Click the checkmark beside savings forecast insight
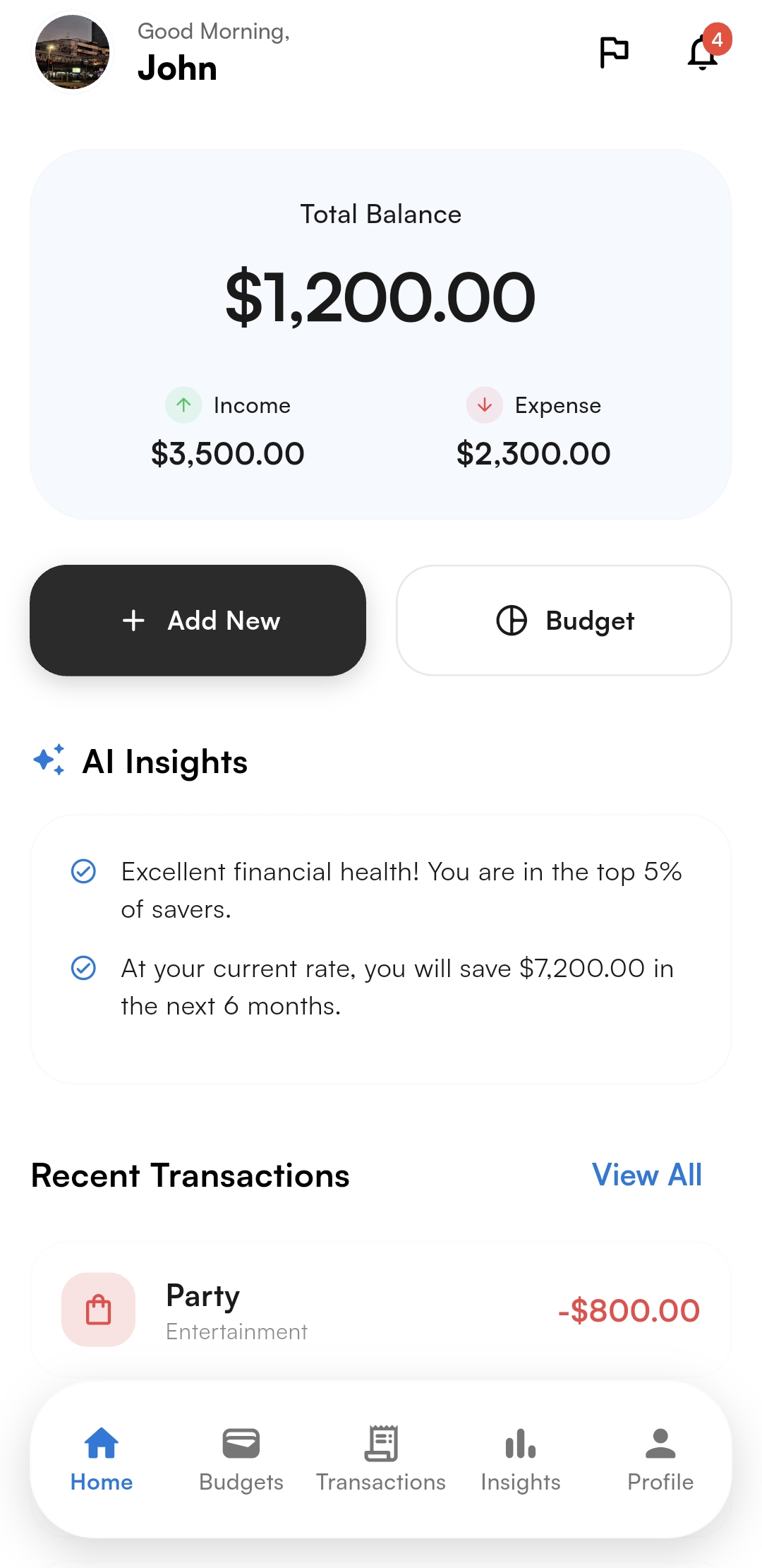Viewport: 762px width, 1568px height. (84, 968)
